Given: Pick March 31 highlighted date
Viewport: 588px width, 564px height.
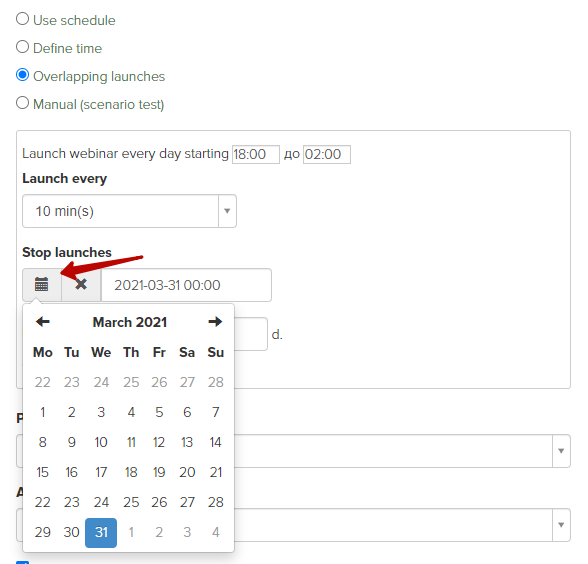Looking at the screenshot, I should [101, 532].
